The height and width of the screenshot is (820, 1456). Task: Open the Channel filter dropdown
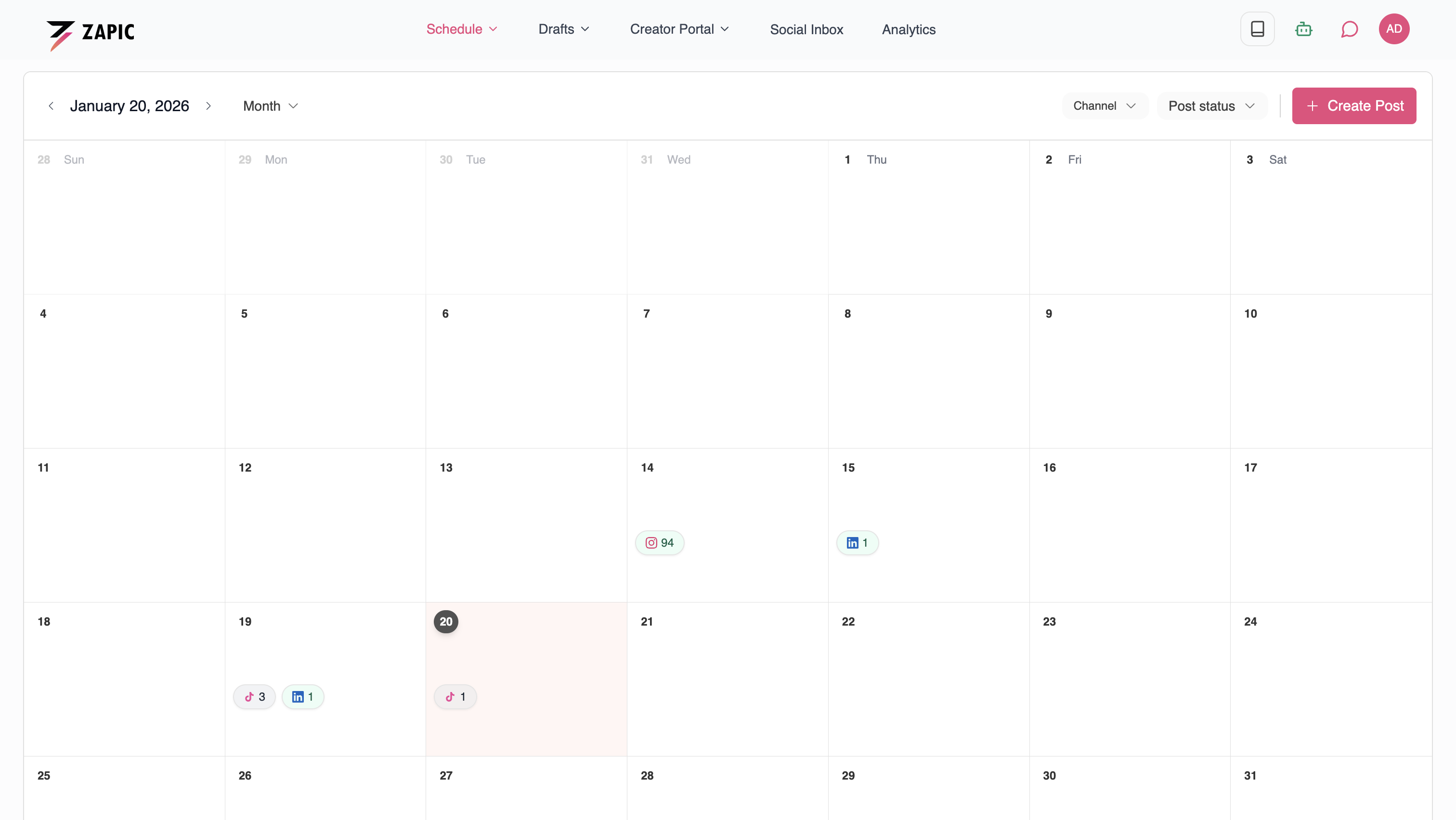coord(1104,105)
